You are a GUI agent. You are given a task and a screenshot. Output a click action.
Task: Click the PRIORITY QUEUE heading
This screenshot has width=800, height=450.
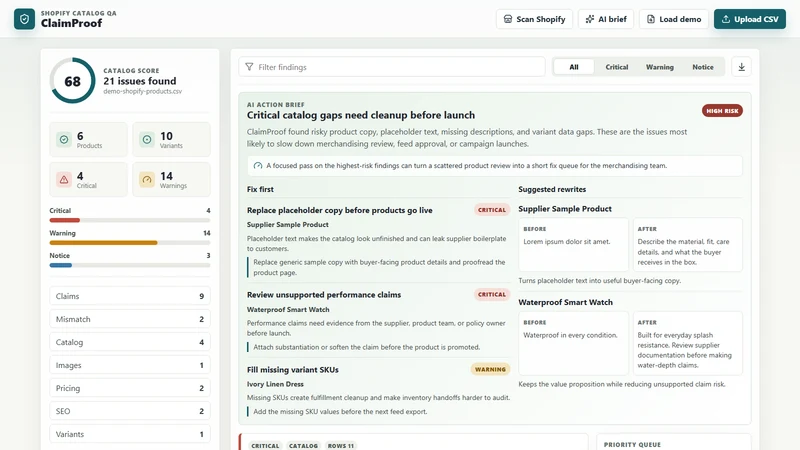[632, 445]
